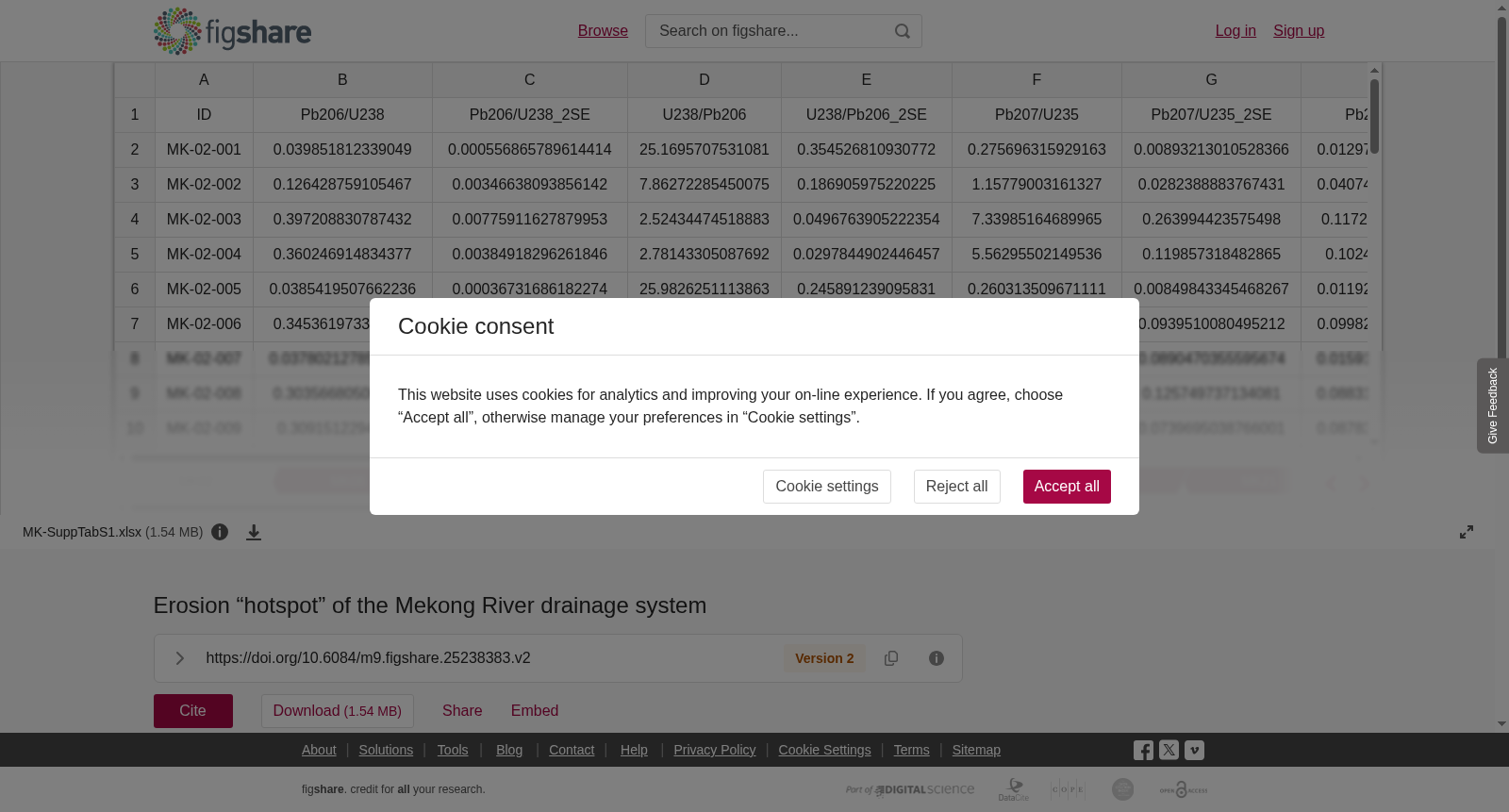Expand the DOI citation chevron
Screen dimensions: 1509x812
tap(179, 658)
